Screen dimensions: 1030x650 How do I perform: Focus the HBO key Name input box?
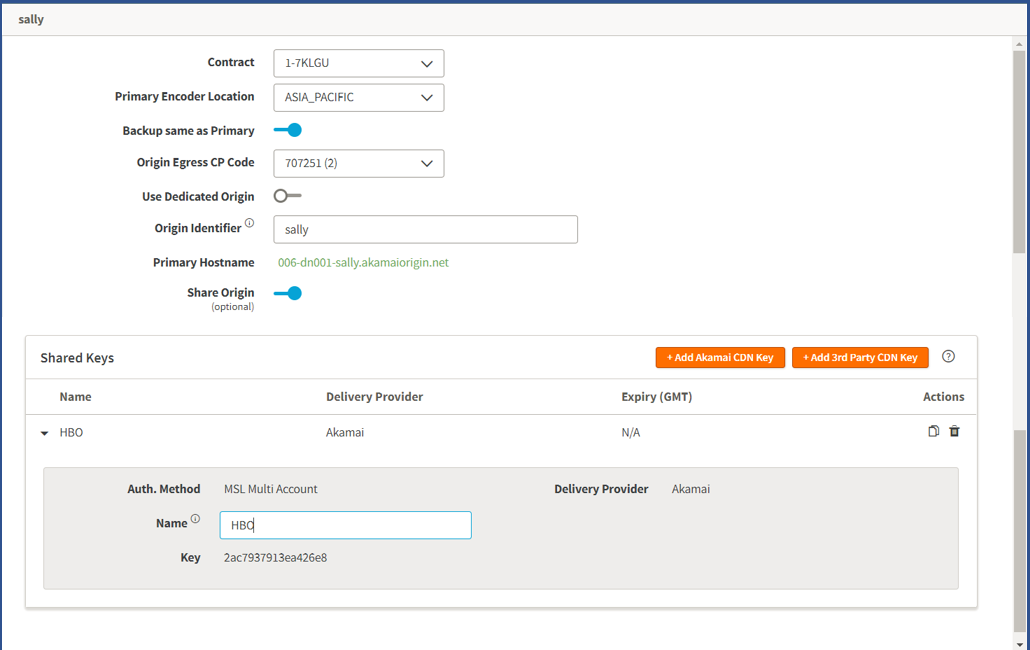(345, 525)
